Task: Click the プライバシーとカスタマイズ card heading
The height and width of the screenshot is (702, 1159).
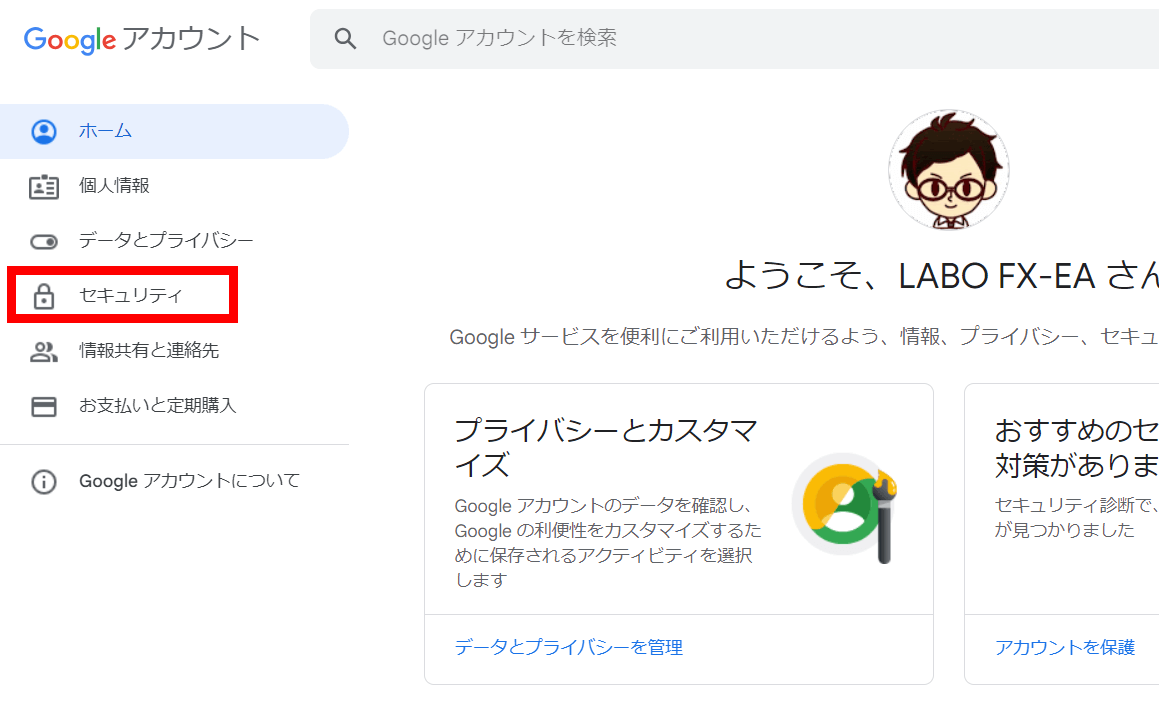Action: tap(606, 448)
